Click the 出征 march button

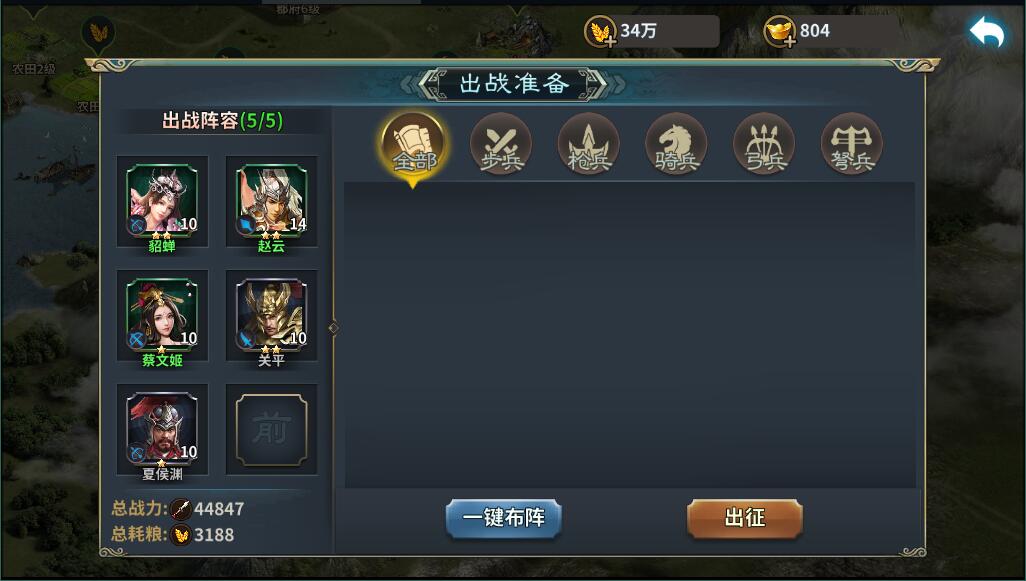tap(745, 518)
